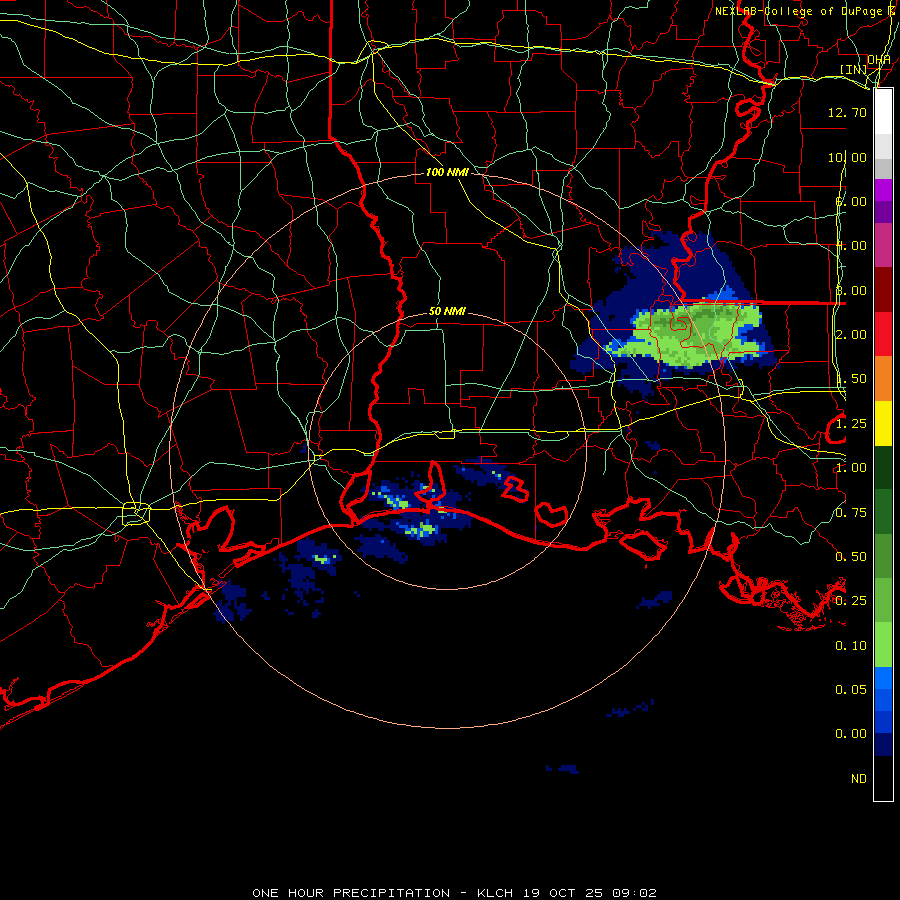
Task: Click the [IN] units label
Action: [853, 69]
